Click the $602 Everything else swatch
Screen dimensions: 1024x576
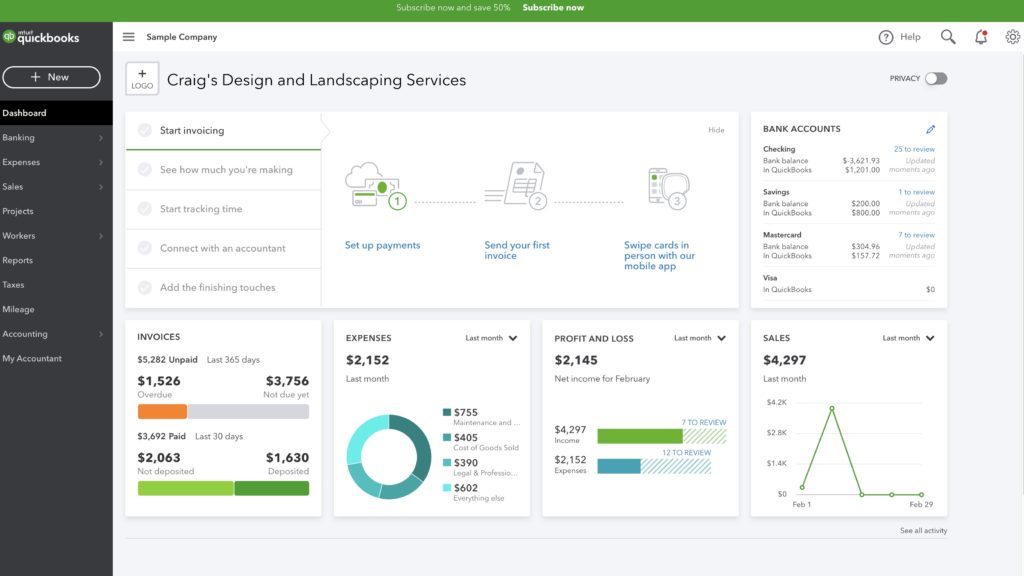pyautogui.click(x=447, y=488)
